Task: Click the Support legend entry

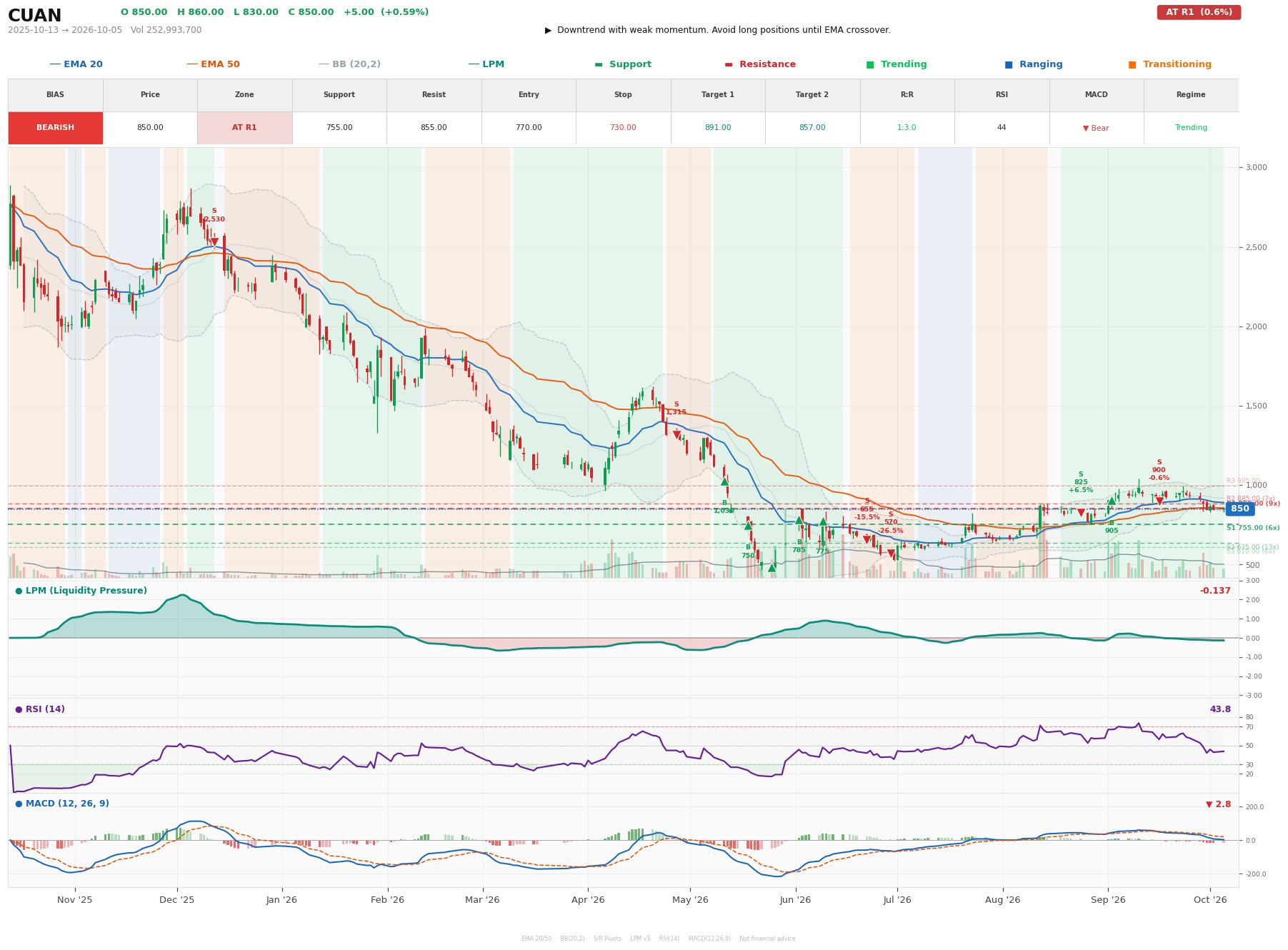Action: tap(623, 64)
